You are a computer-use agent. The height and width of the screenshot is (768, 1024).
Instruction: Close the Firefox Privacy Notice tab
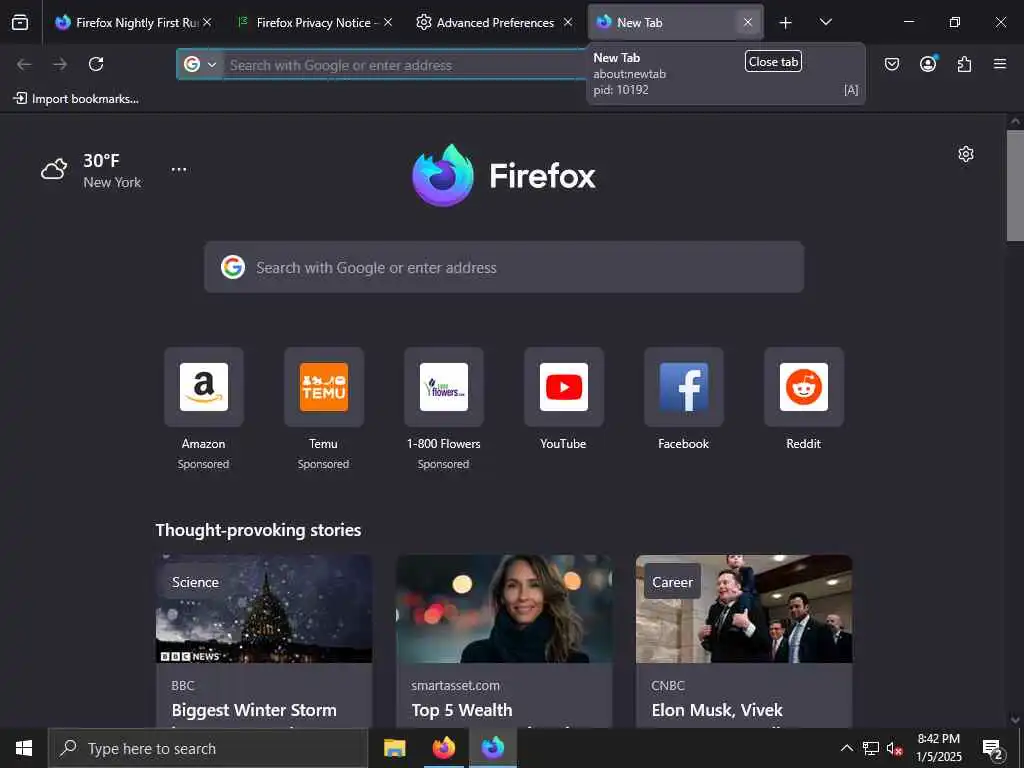(x=388, y=23)
